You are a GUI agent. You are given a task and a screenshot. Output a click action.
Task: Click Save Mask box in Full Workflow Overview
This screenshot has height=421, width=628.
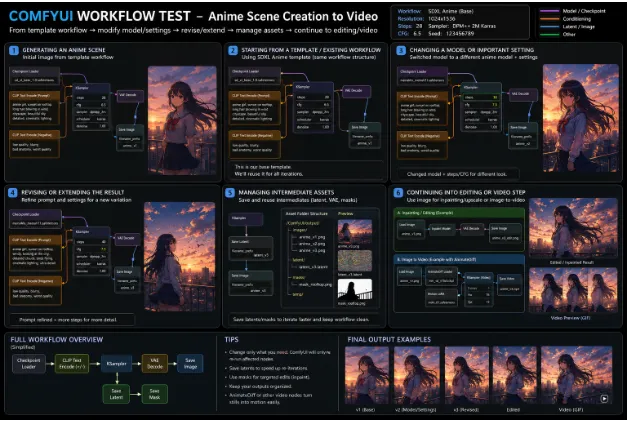[155, 394]
